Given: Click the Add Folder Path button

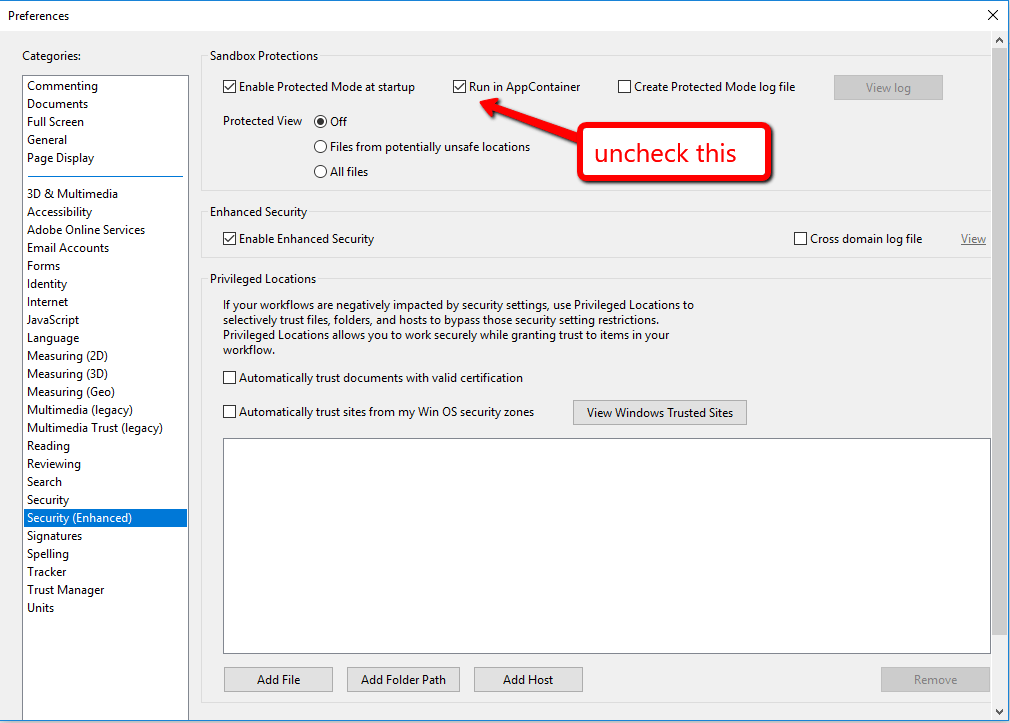Looking at the screenshot, I should [x=403, y=679].
